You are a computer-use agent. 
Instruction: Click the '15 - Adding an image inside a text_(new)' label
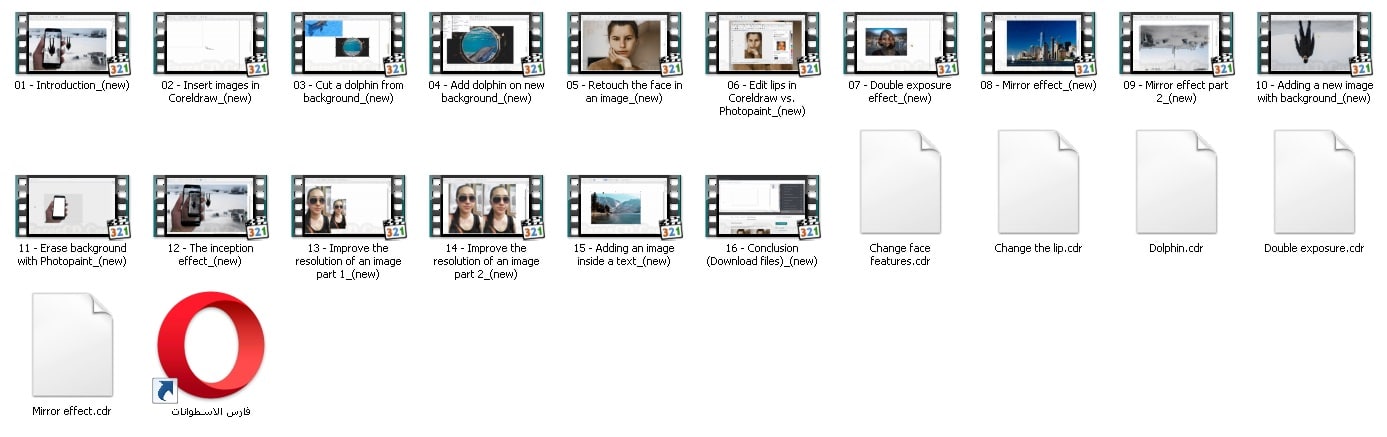(x=624, y=255)
